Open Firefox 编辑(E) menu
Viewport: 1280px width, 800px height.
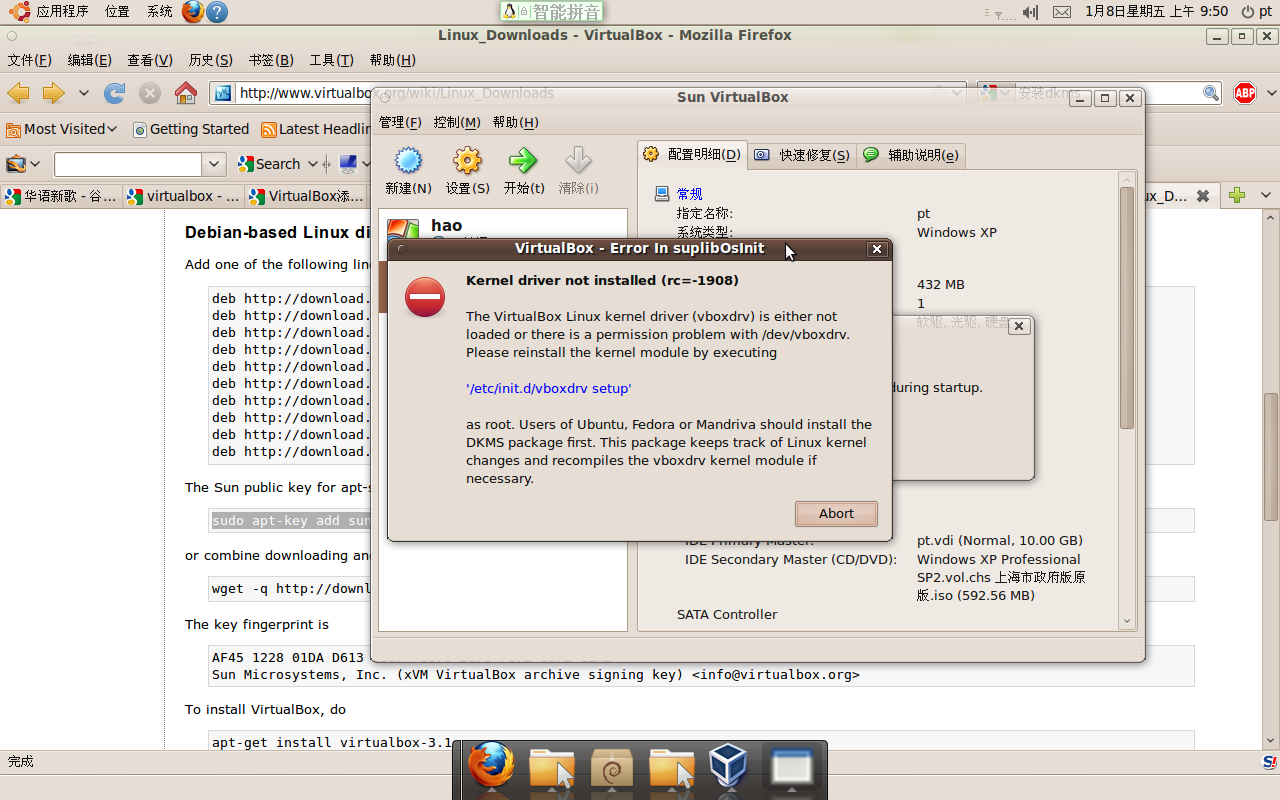(x=89, y=60)
